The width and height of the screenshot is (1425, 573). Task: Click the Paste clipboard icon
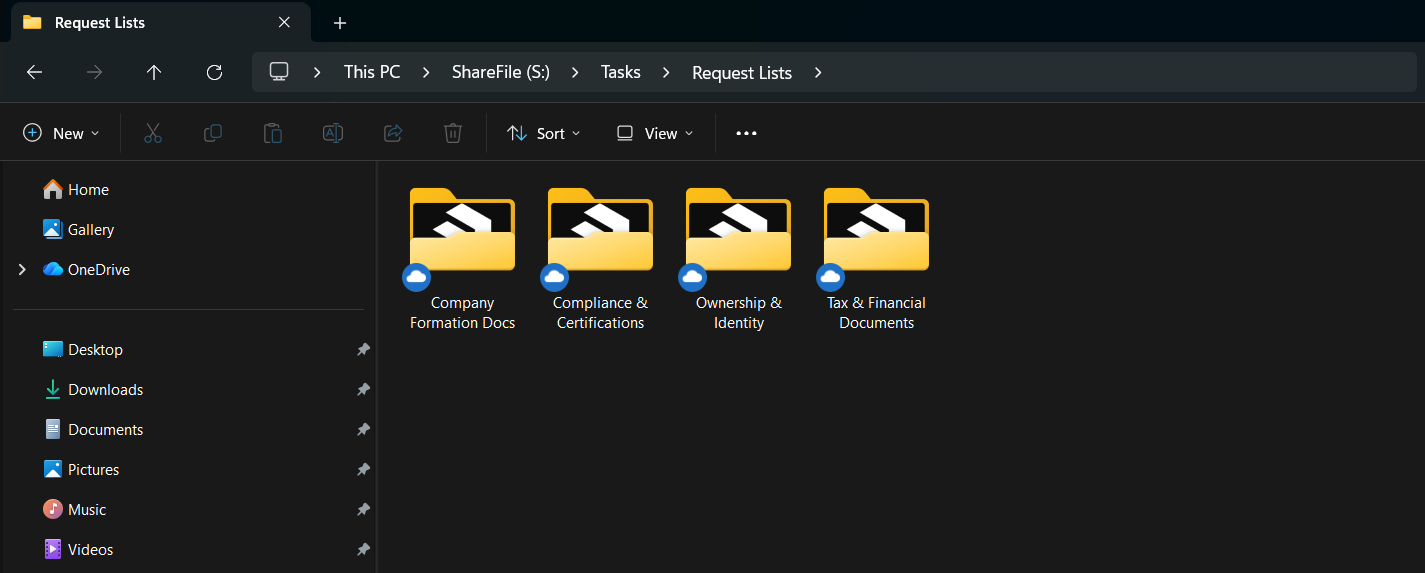pyautogui.click(x=273, y=133)
